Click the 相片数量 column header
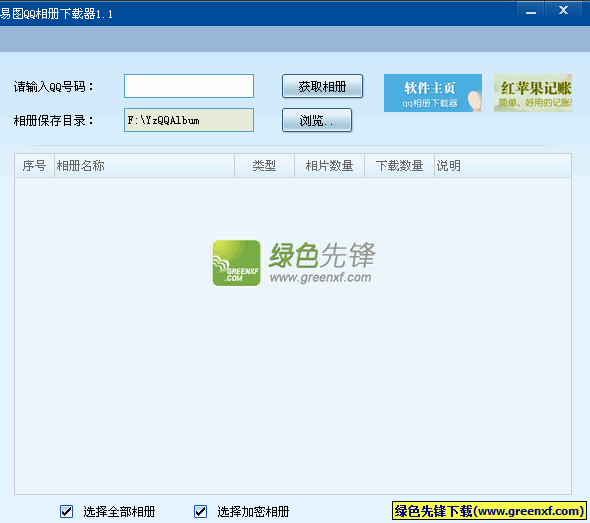The height and width of the screenshot is (523, 590). (x=329, y=166)
